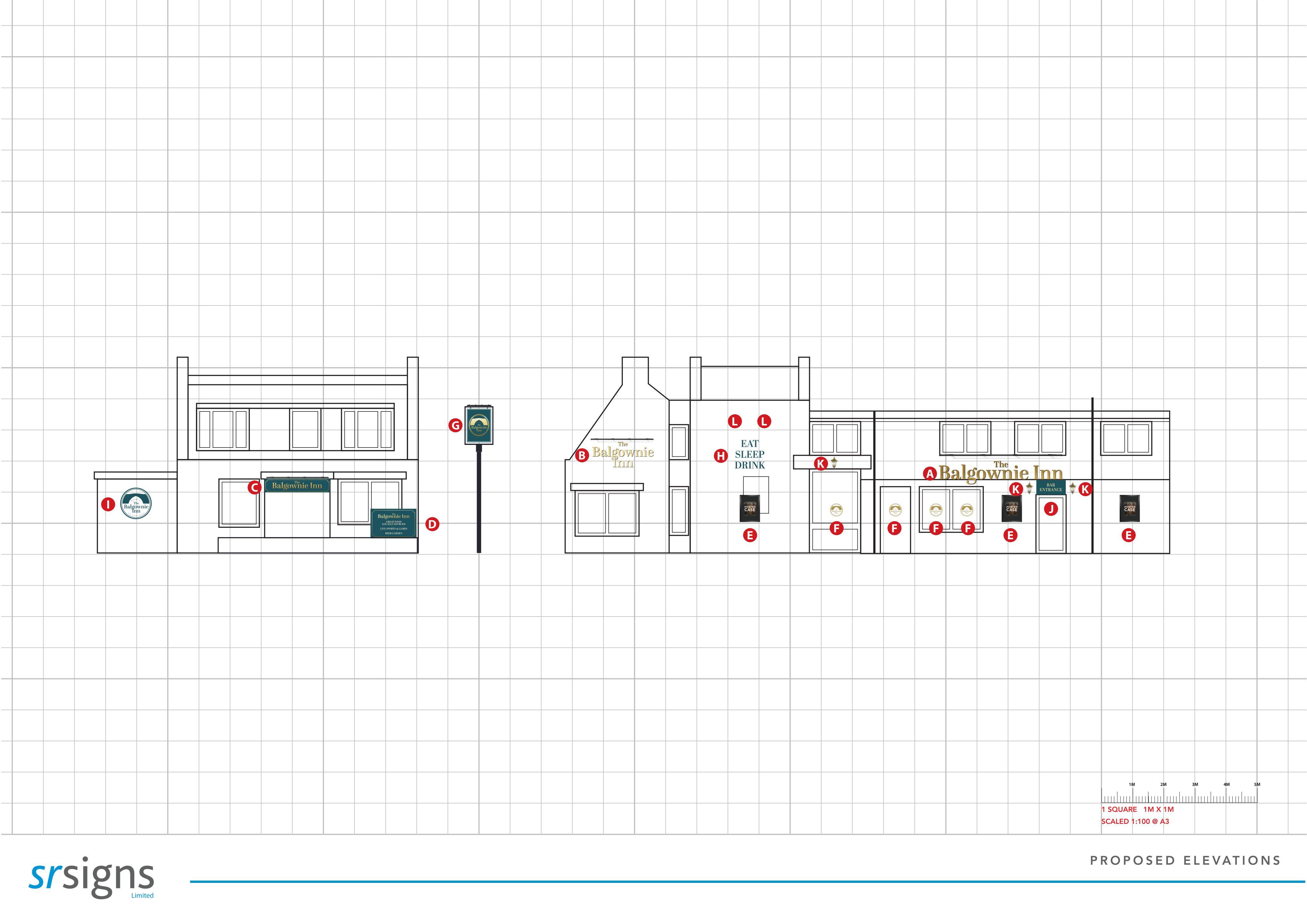This screenshot has height=924, width=1307.
Task: Click the 'PROPOSED ELEVATIONS' title text
Action: pos(1185,861)
